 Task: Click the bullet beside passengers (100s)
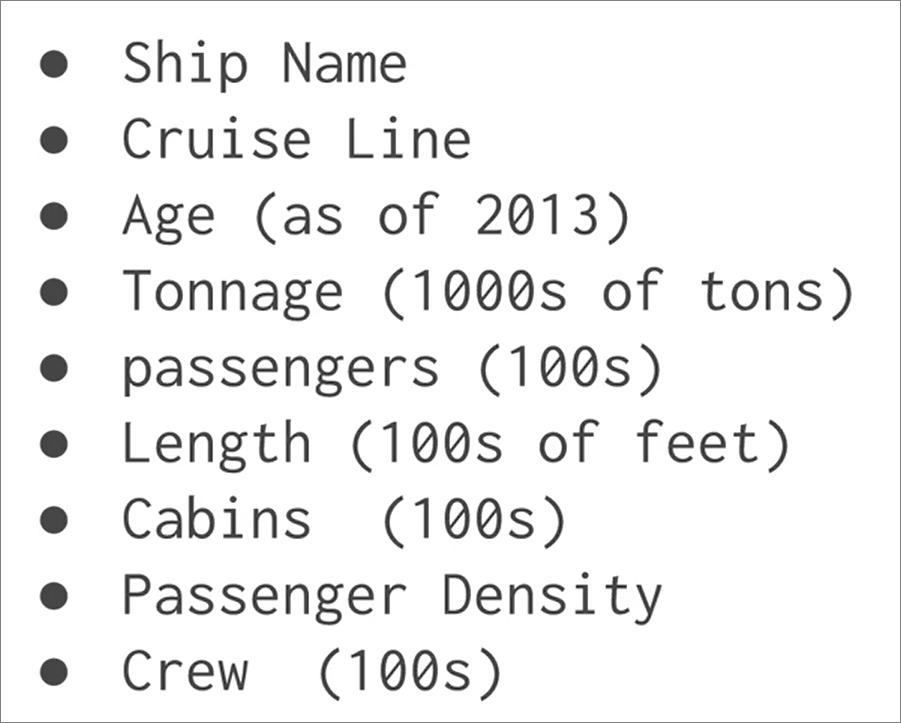(54, 368)
